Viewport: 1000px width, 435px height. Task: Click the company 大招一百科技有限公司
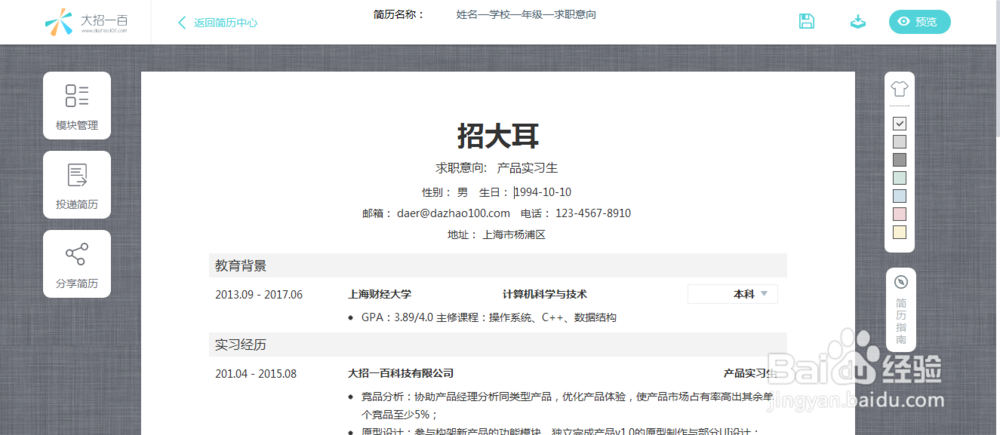pos(401,373)
